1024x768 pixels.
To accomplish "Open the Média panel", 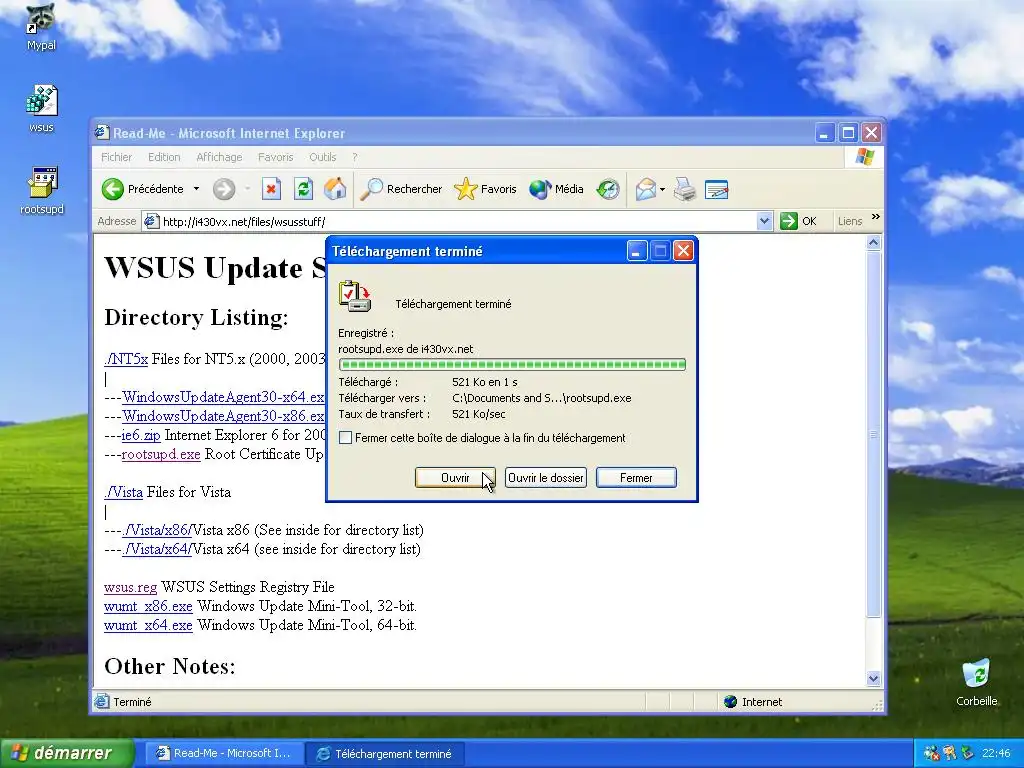I will 556,189.
